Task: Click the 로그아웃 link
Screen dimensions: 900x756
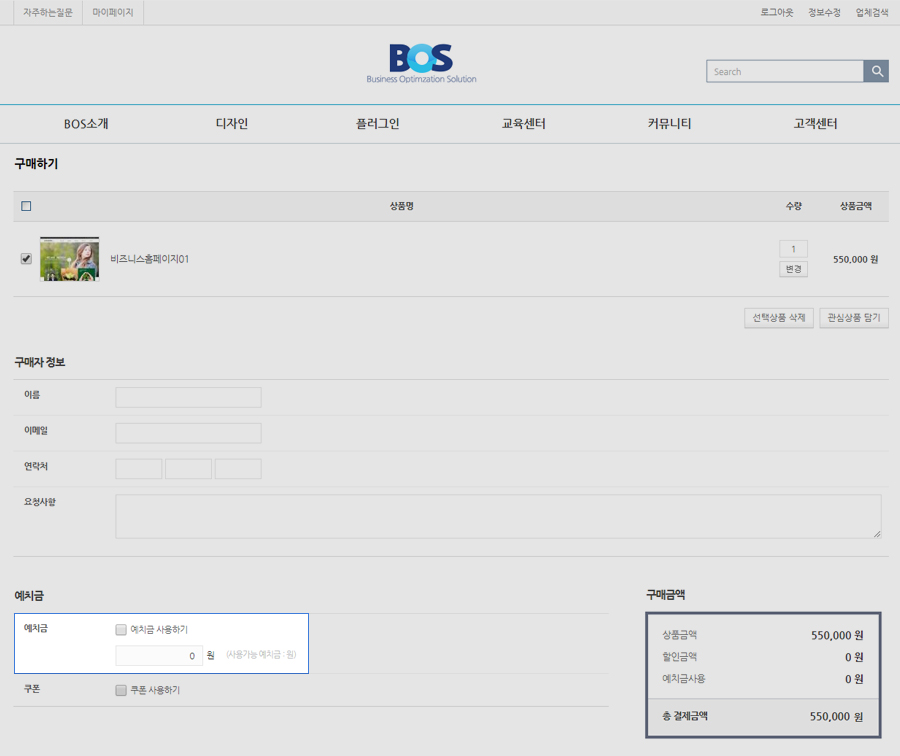Action: coord(777,12)
